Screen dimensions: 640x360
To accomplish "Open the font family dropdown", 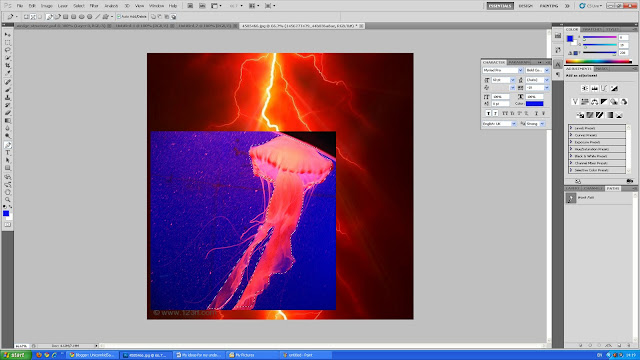I will 520,70.
